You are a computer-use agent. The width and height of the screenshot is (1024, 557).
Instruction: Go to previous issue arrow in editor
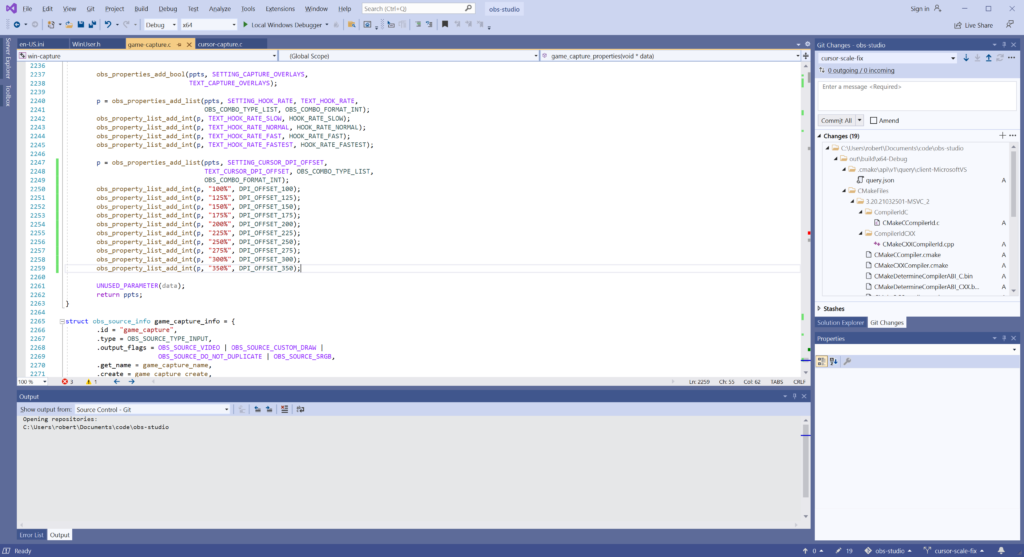click(116, 381)
